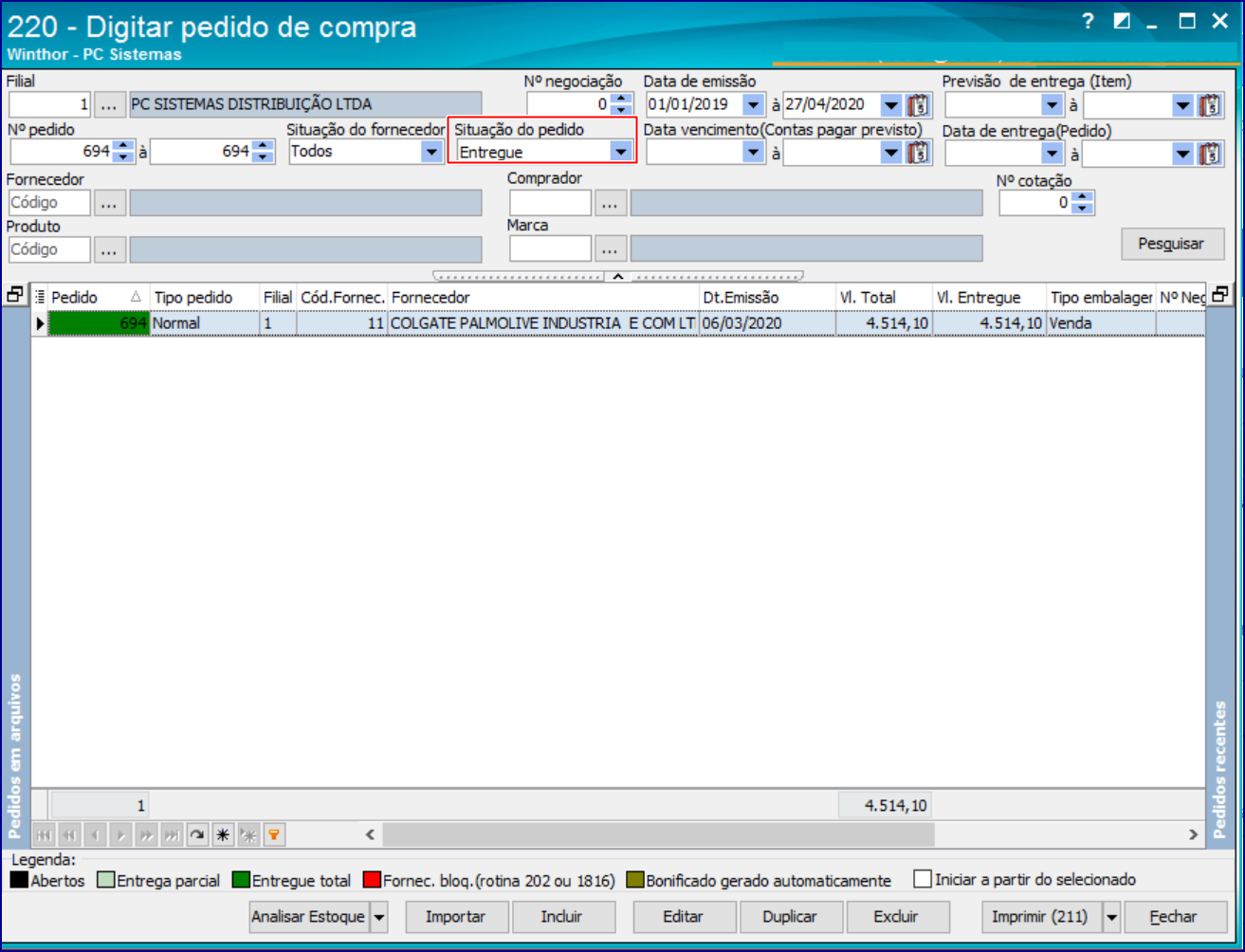Increase the Nº cotação spinner value
1245x952 pixels.
tap(1084, 196)
